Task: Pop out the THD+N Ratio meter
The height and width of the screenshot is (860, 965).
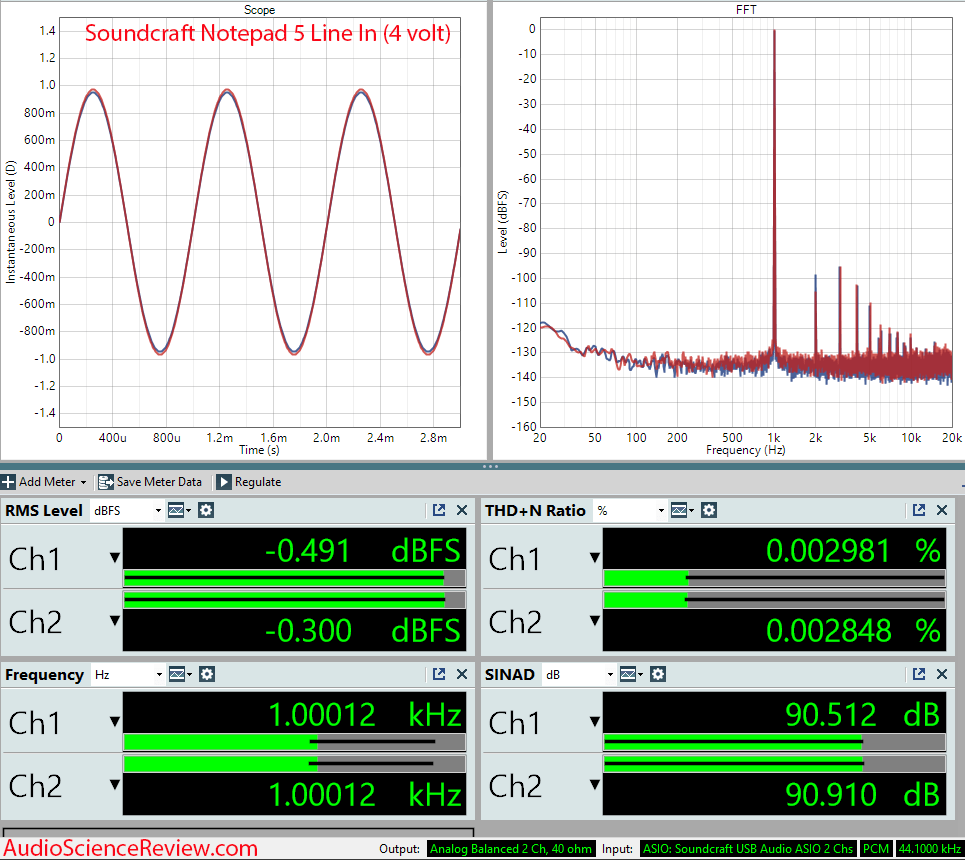Action: tap(919, 510)
